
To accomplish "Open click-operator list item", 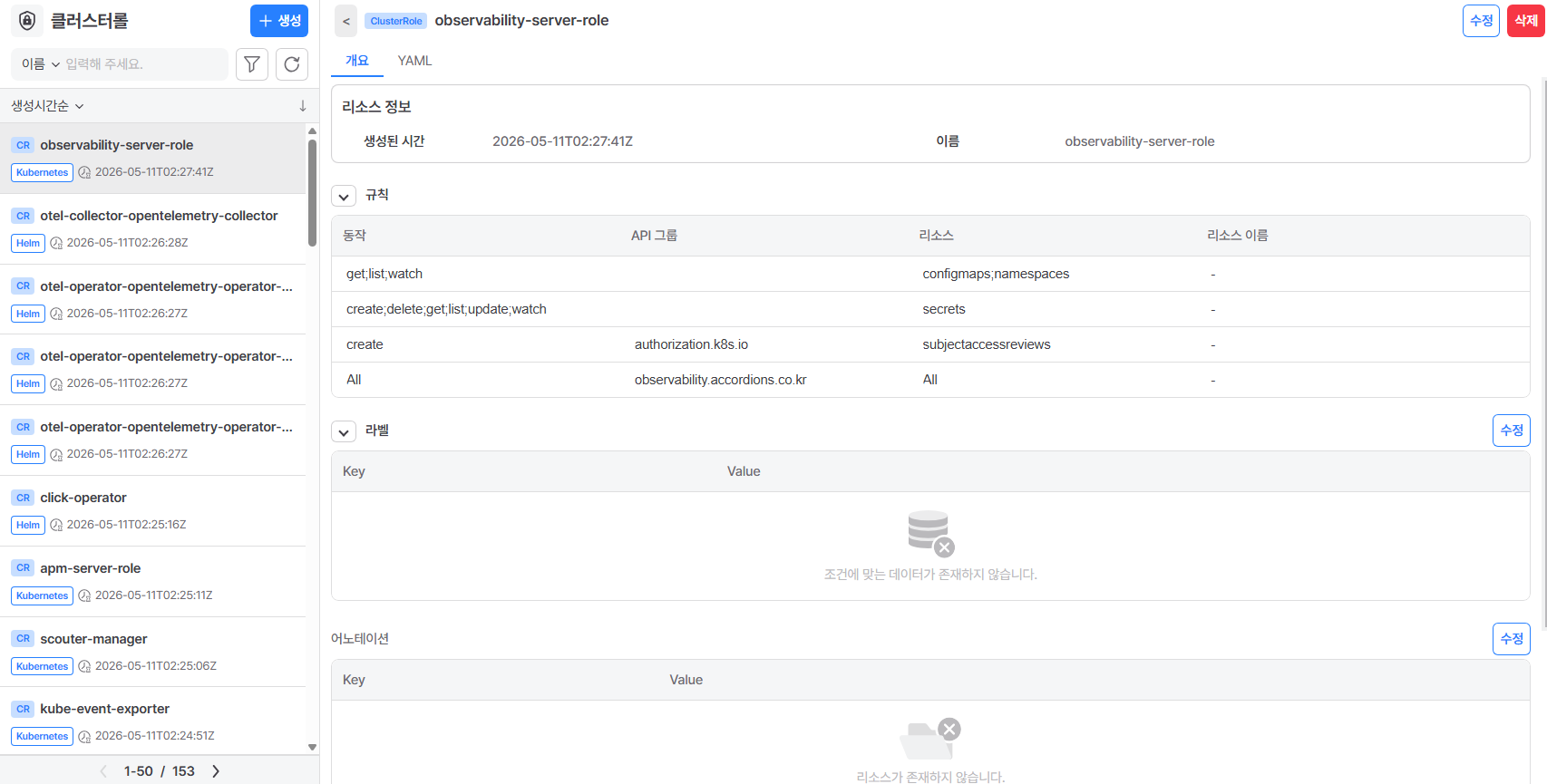I will (x=153, y=511).
